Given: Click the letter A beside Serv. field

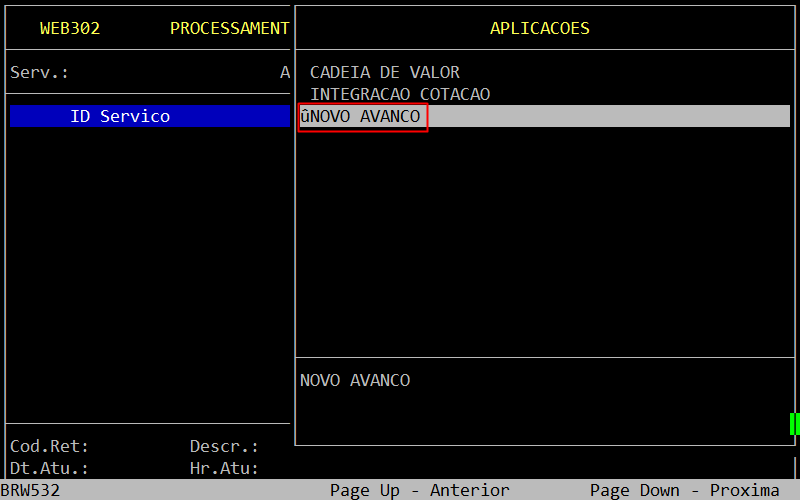Looking at the screenshot, I should click(x=285, y=73).
